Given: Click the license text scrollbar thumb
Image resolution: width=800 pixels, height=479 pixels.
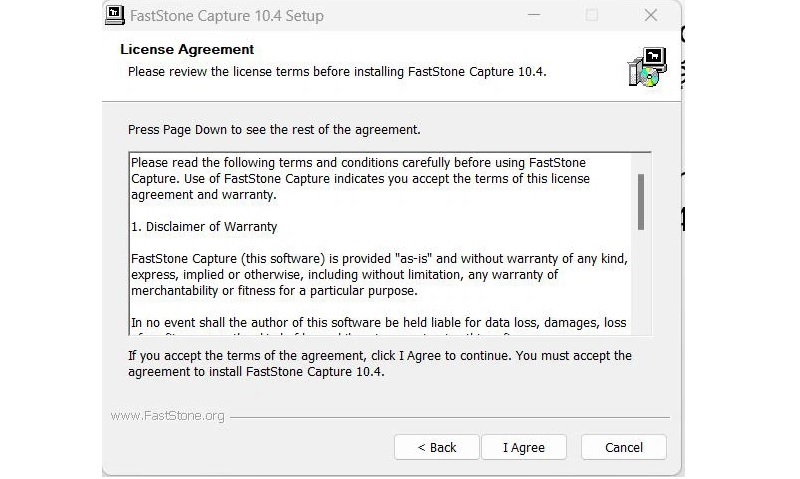Looking at the screenshot, I should click(640, 201).
